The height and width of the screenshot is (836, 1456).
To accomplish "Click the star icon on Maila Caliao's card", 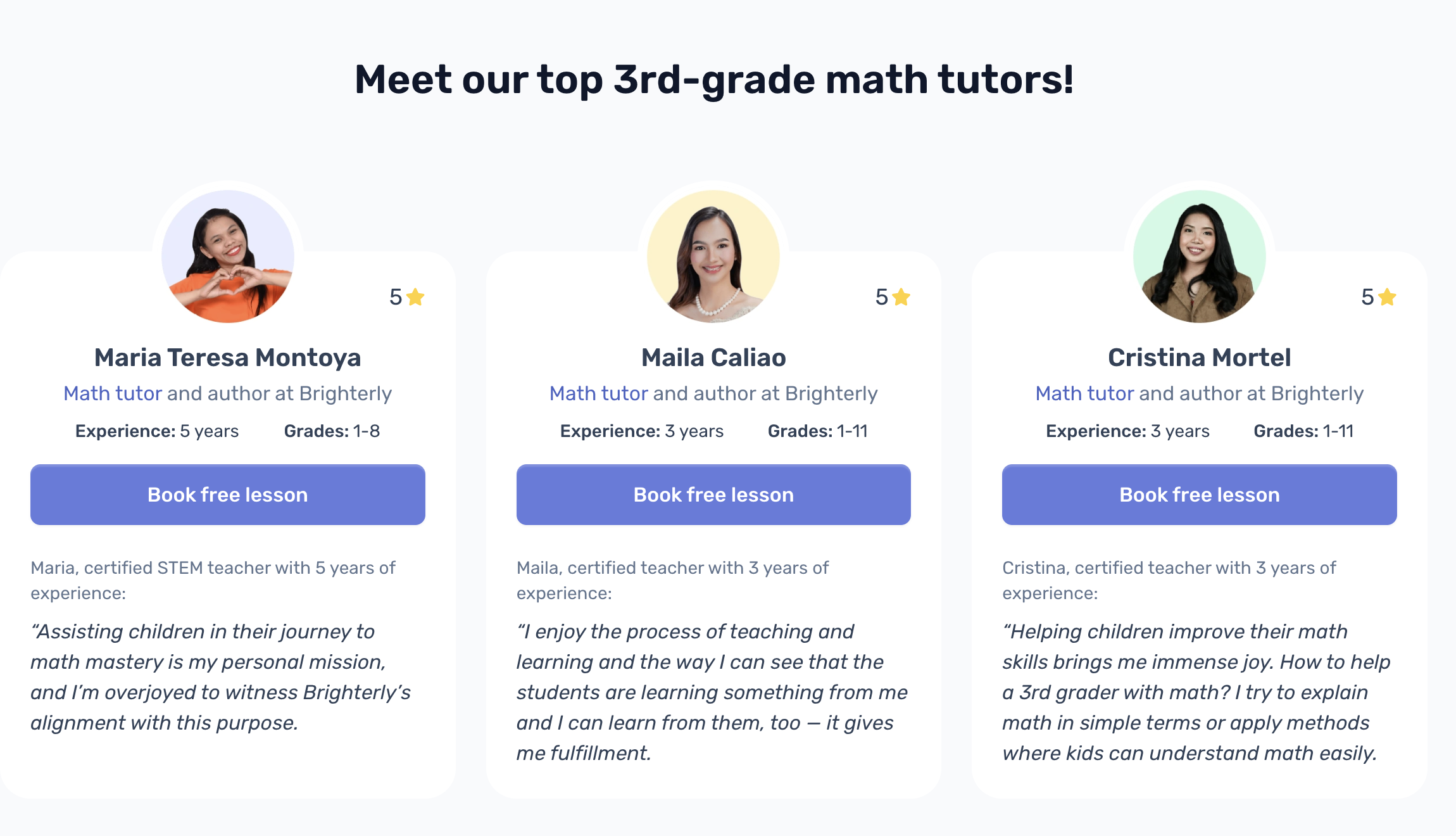I will tap(901, 296).
